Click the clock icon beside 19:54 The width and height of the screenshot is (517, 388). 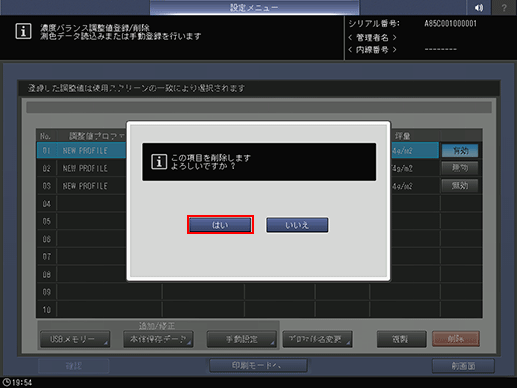click(x=6, y=382)
